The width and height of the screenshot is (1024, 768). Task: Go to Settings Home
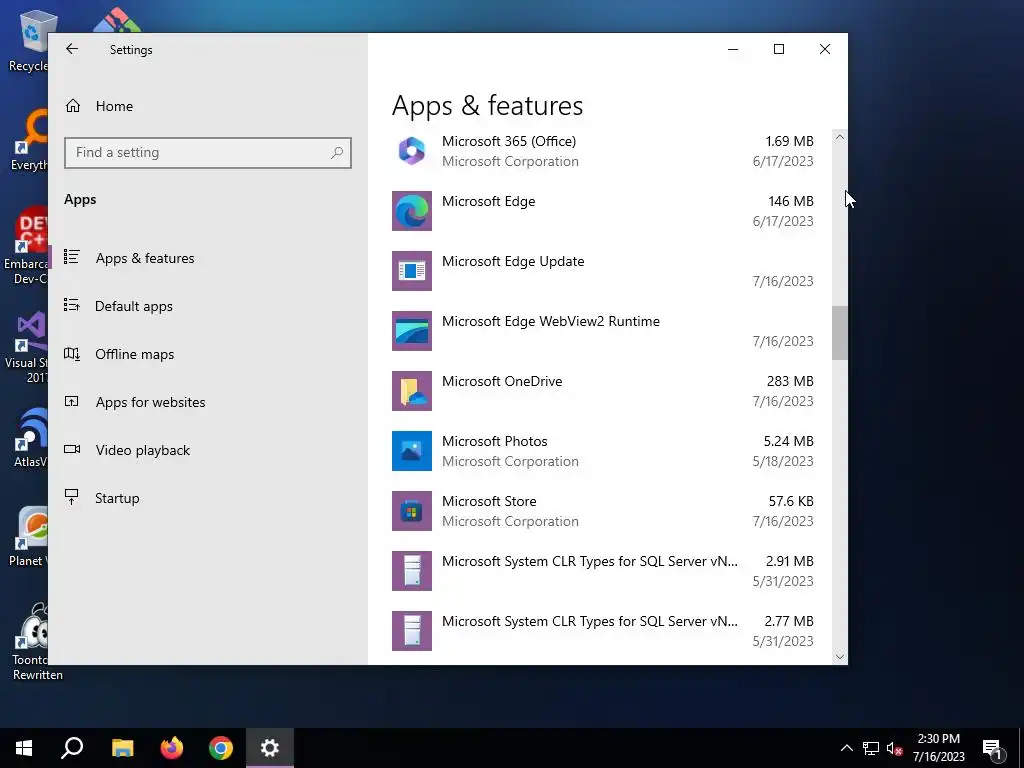click(x=114, y=106)
